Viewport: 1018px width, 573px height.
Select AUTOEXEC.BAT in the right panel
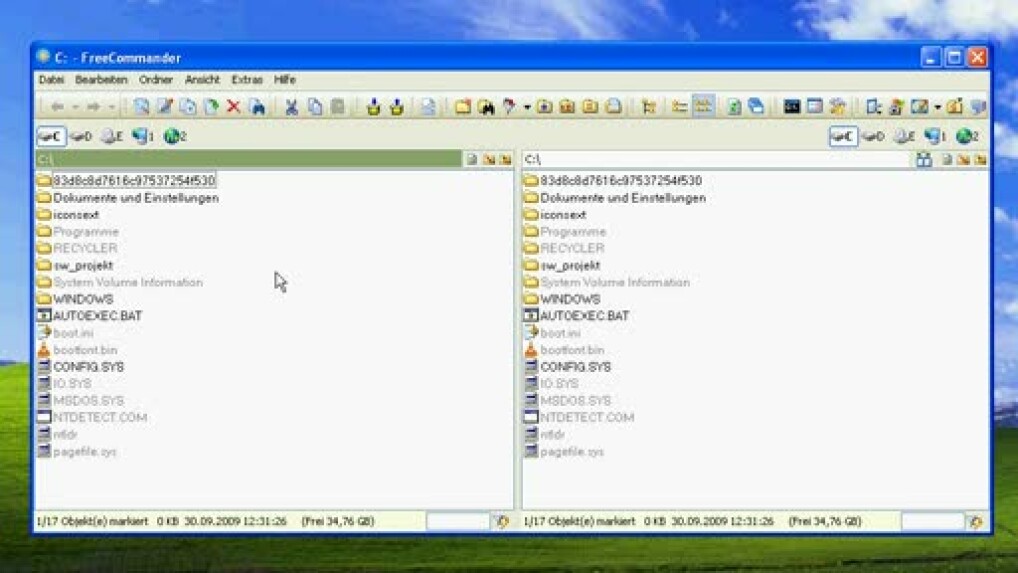coord(584,316)
